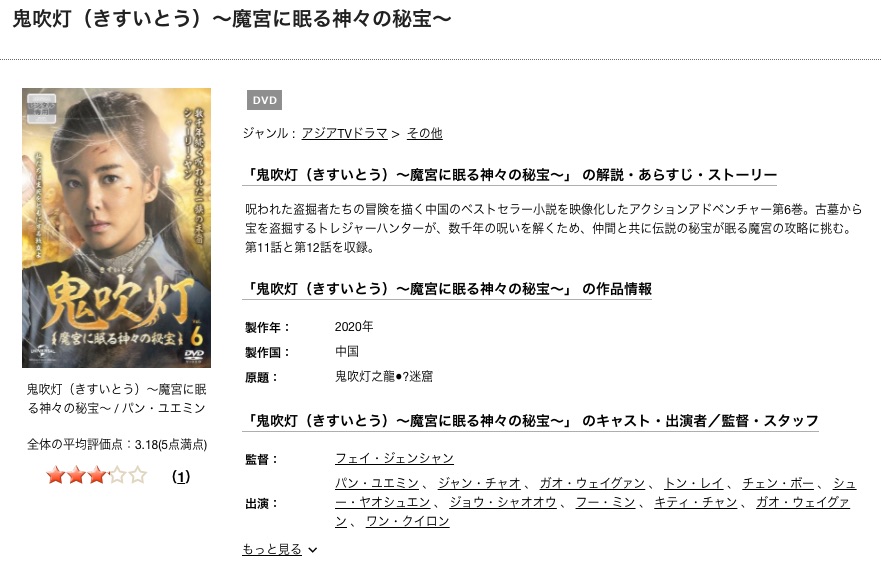Screen dimensions: 881x573
Task: Expand the もっと見る link
Action: point(272,549)
